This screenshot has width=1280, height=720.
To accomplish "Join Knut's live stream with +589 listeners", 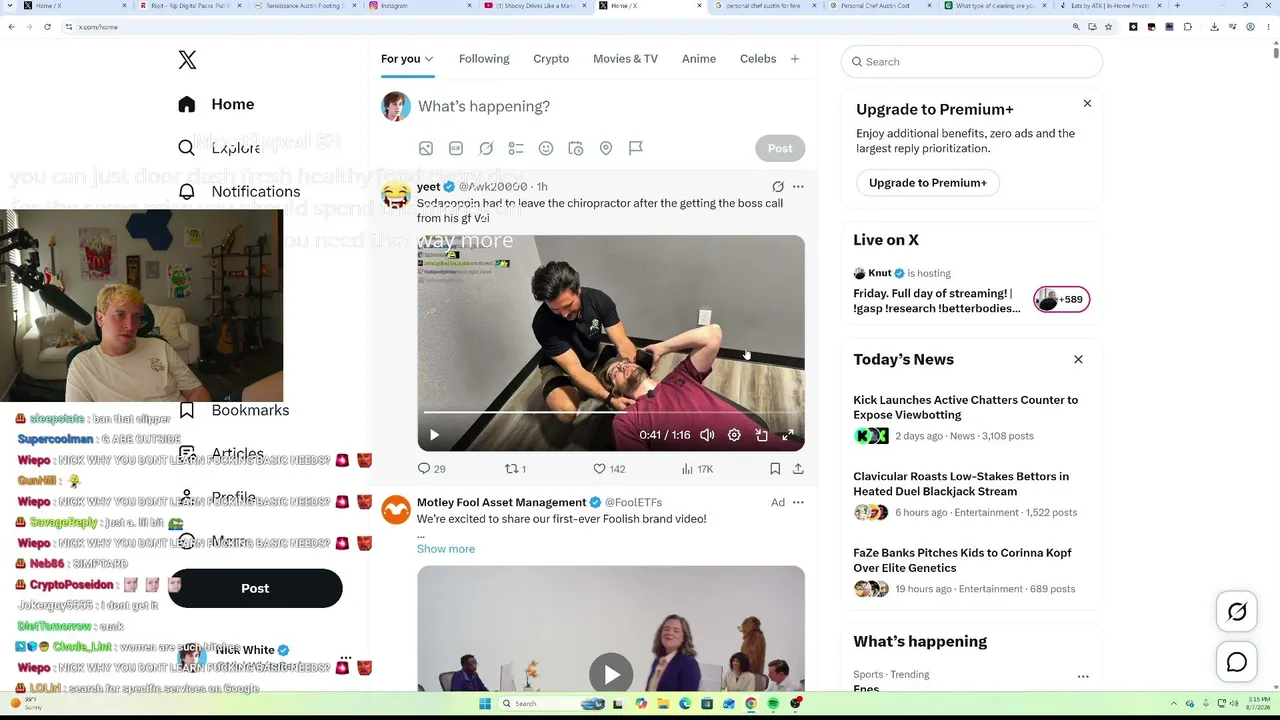I will (x=1061, y=299).
